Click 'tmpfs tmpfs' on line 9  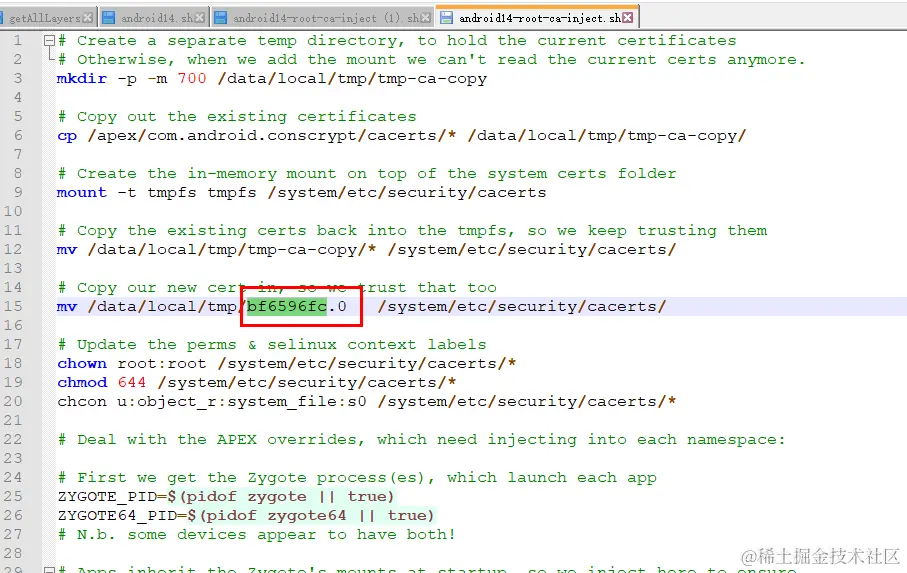(x=202, y=192)
